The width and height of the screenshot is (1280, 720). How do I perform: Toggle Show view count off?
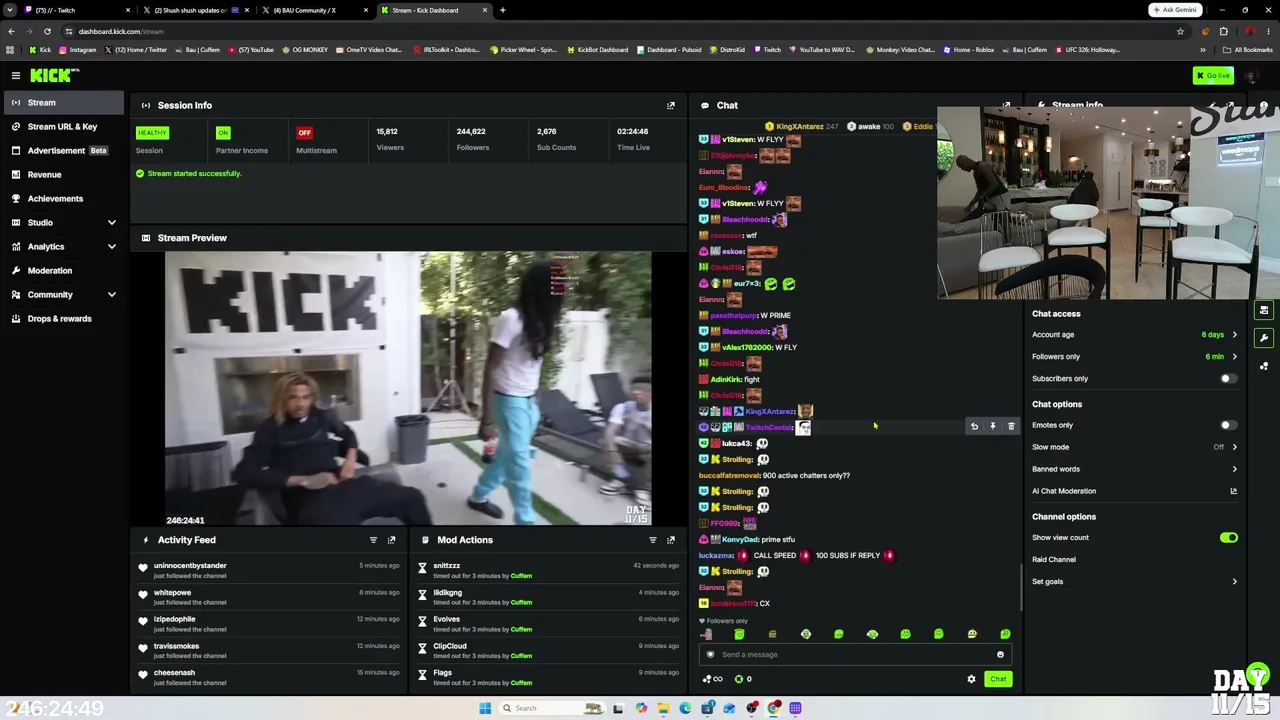coord(1228,538)
